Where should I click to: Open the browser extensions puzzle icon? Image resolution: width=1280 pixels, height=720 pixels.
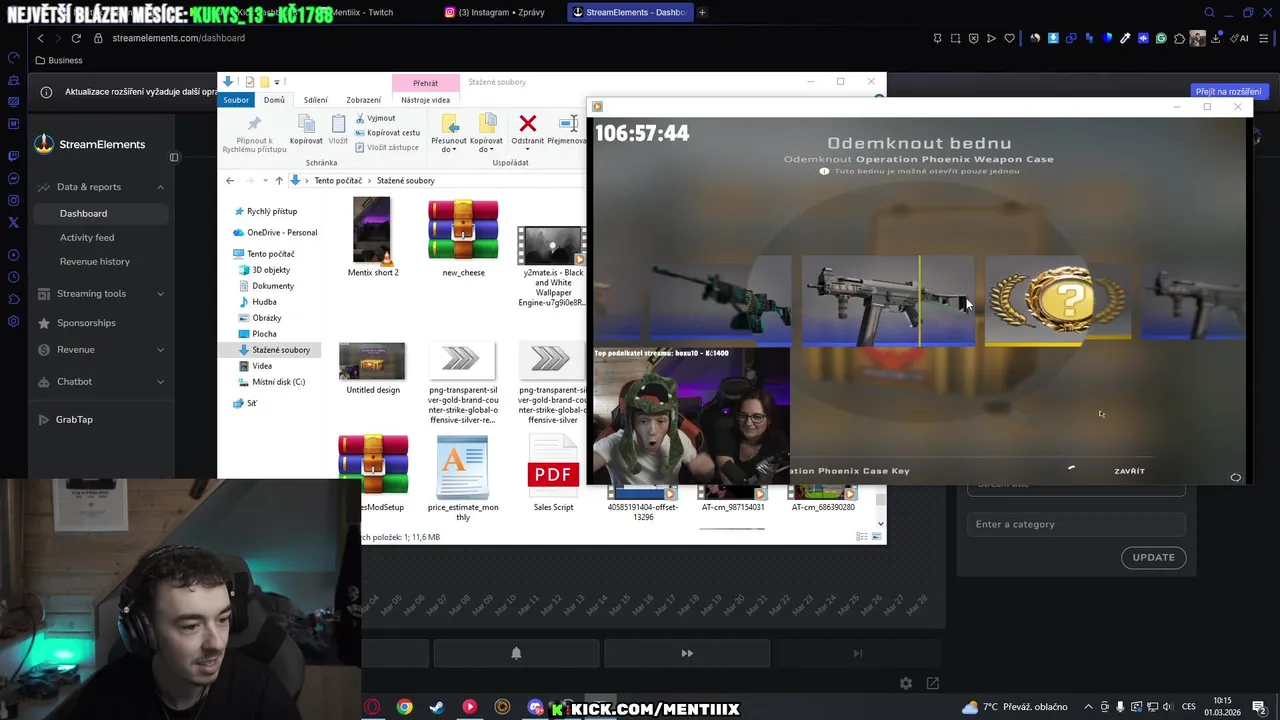[x=1179, y=38]
